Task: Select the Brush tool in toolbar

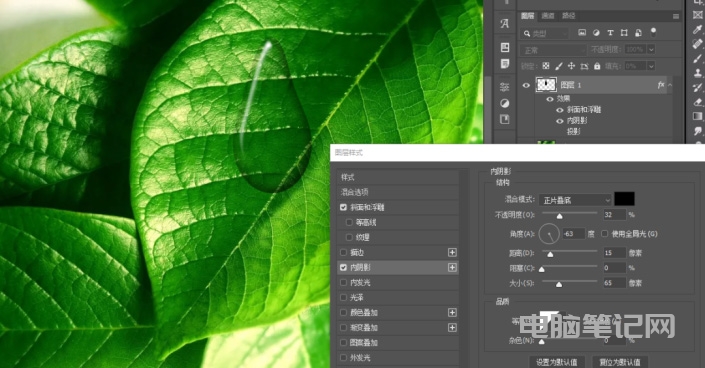Action: tap(698, 58)
